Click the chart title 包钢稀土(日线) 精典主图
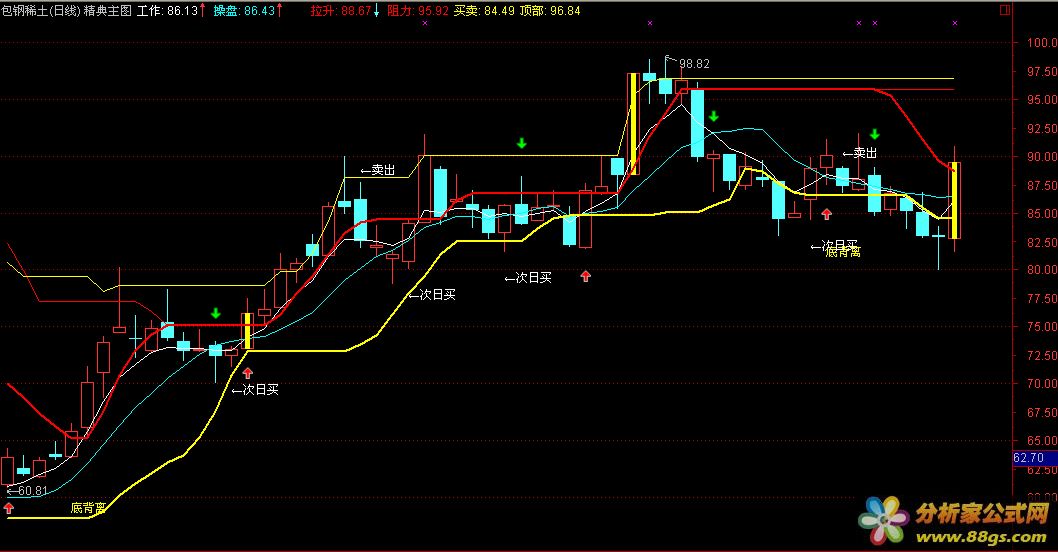This screenshot has width=1058, height=552. [66, 11]
